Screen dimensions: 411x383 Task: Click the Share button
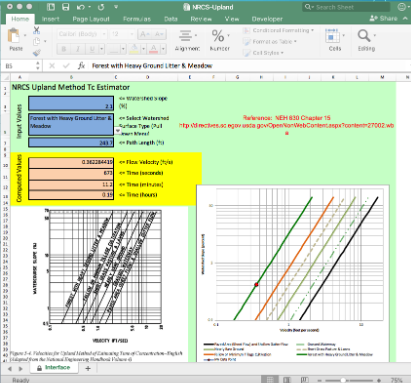[384, 18]
